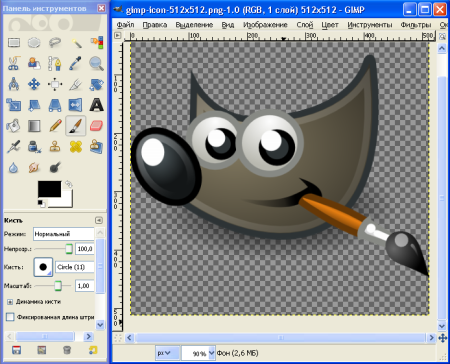Click the image navigation cross icon
Screen dimensions: 450x364
coord(443,338)
